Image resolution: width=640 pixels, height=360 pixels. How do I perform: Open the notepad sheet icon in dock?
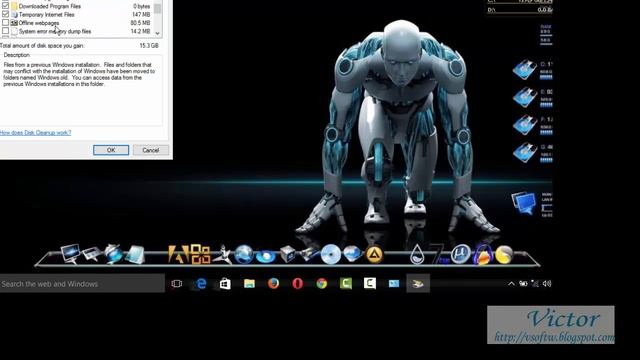pyautogui.click(x=135, y=254)
